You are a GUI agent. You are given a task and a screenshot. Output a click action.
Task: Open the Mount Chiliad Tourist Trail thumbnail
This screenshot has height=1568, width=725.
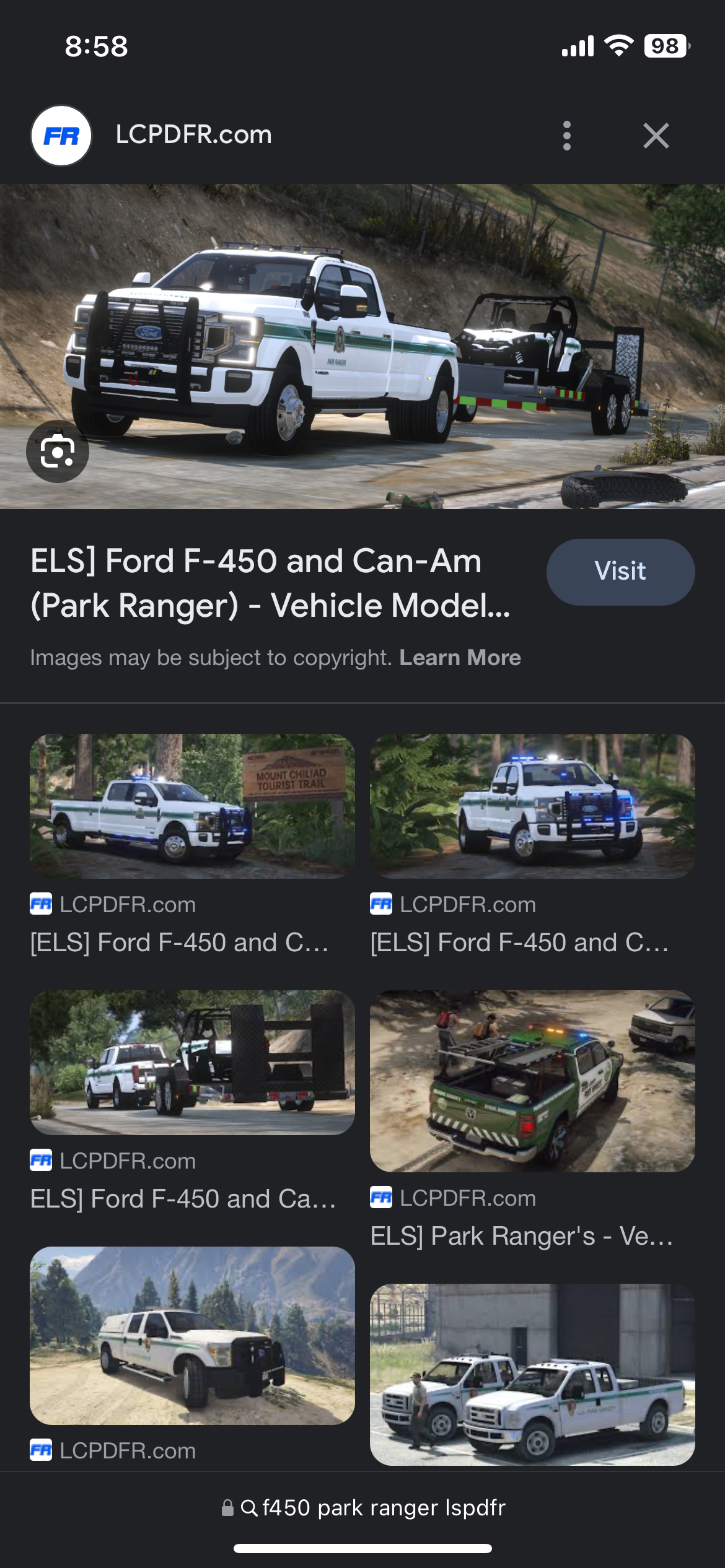(192, 806)
